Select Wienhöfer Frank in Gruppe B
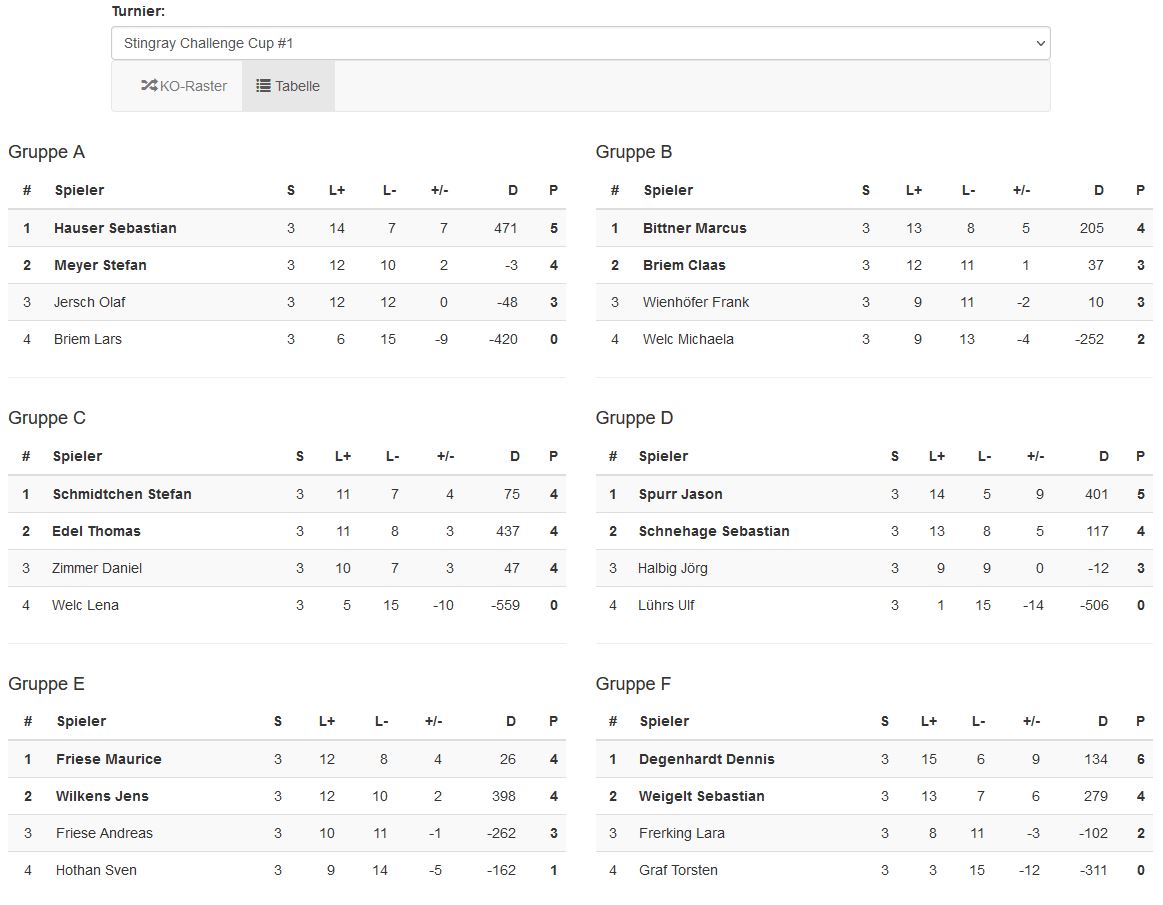1163x905 pixels. pyautogui.click(x=695, y=302)
